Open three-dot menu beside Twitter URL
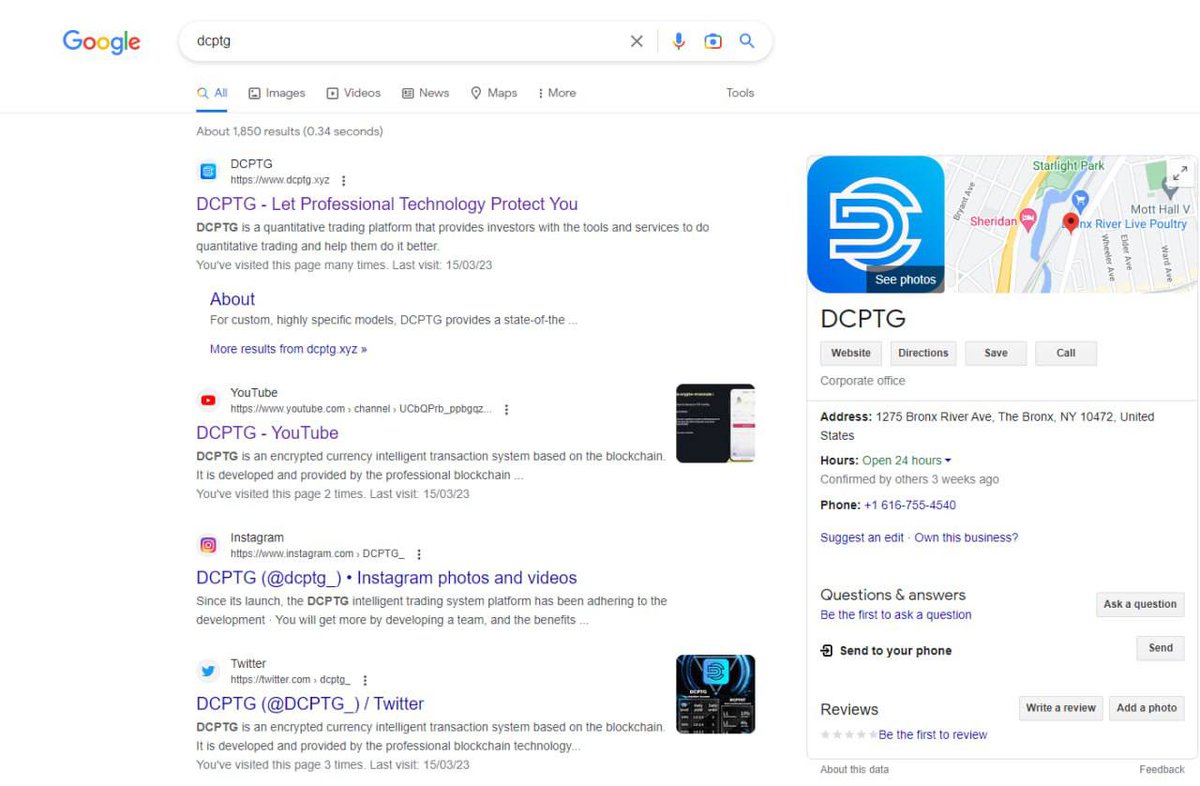Screen dimensions: 1200x786 click(365, 680)
